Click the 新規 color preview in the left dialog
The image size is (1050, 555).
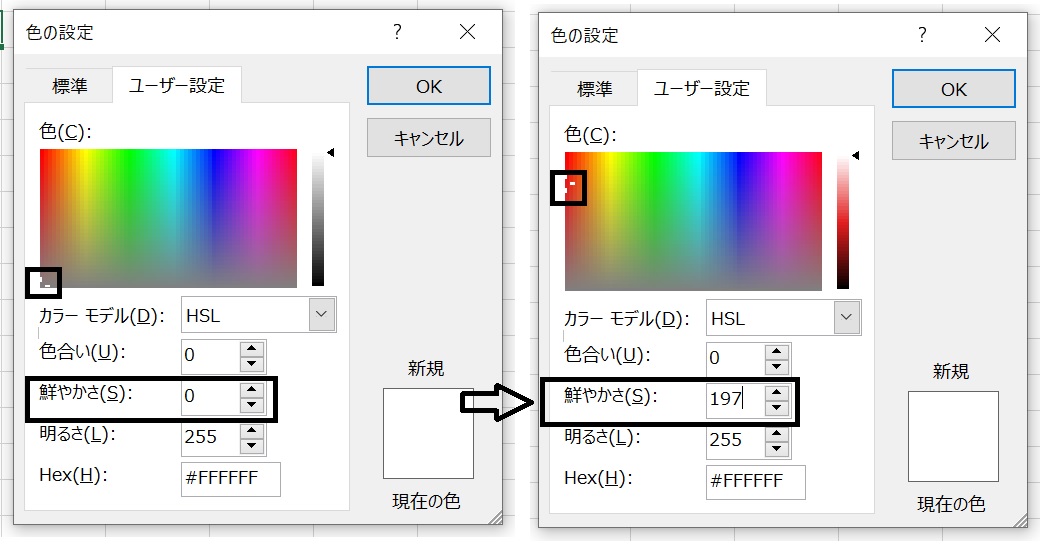click(429, 433)
